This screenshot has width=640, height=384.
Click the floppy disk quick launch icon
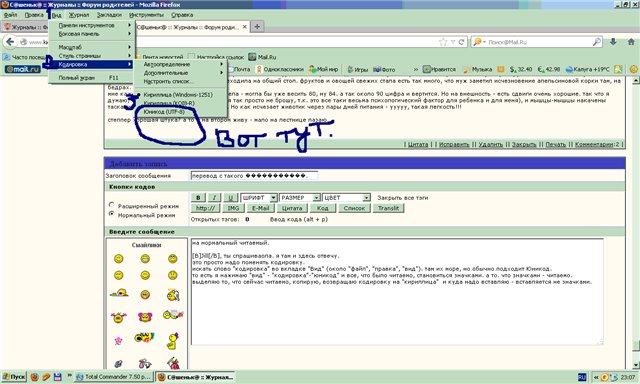click(x=58, y=377)
